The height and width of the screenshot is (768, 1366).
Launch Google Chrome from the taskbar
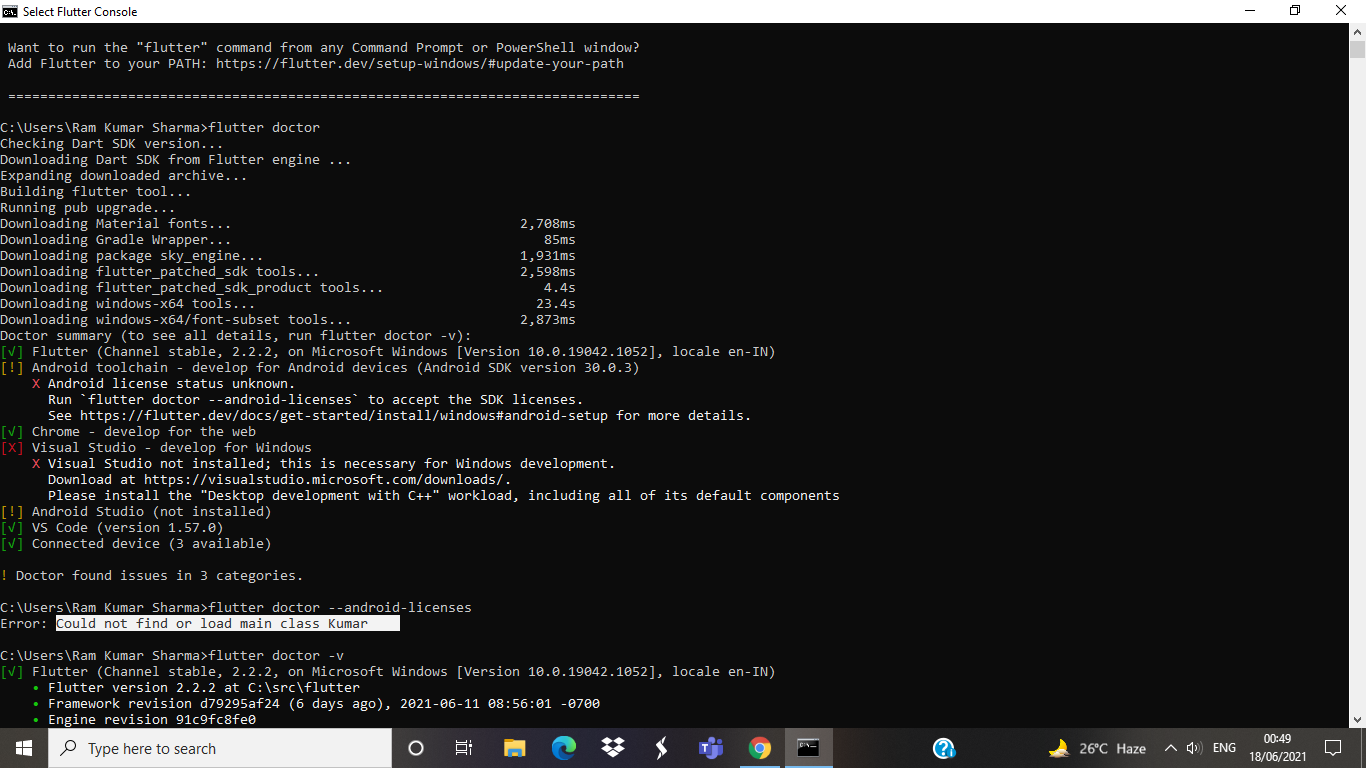[x=759, y=748]
